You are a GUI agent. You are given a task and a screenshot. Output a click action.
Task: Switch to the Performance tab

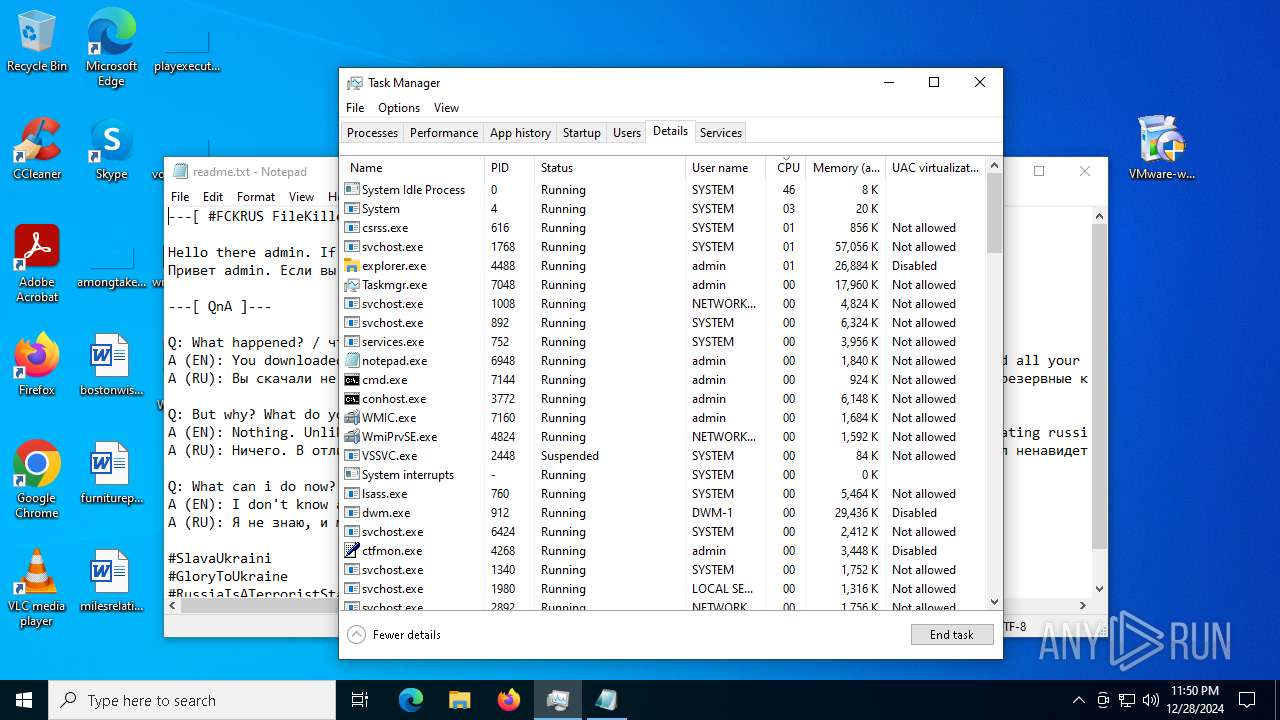point(444,133)
